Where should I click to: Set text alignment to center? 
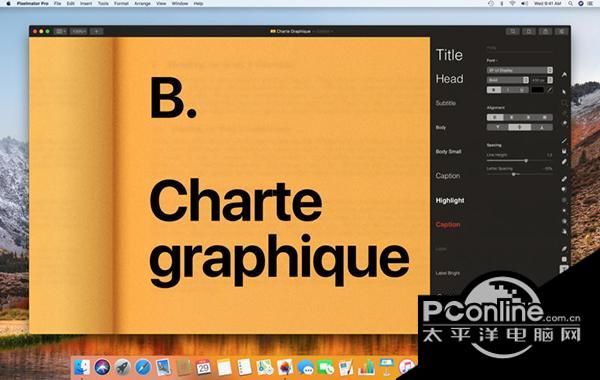point(512,117)
